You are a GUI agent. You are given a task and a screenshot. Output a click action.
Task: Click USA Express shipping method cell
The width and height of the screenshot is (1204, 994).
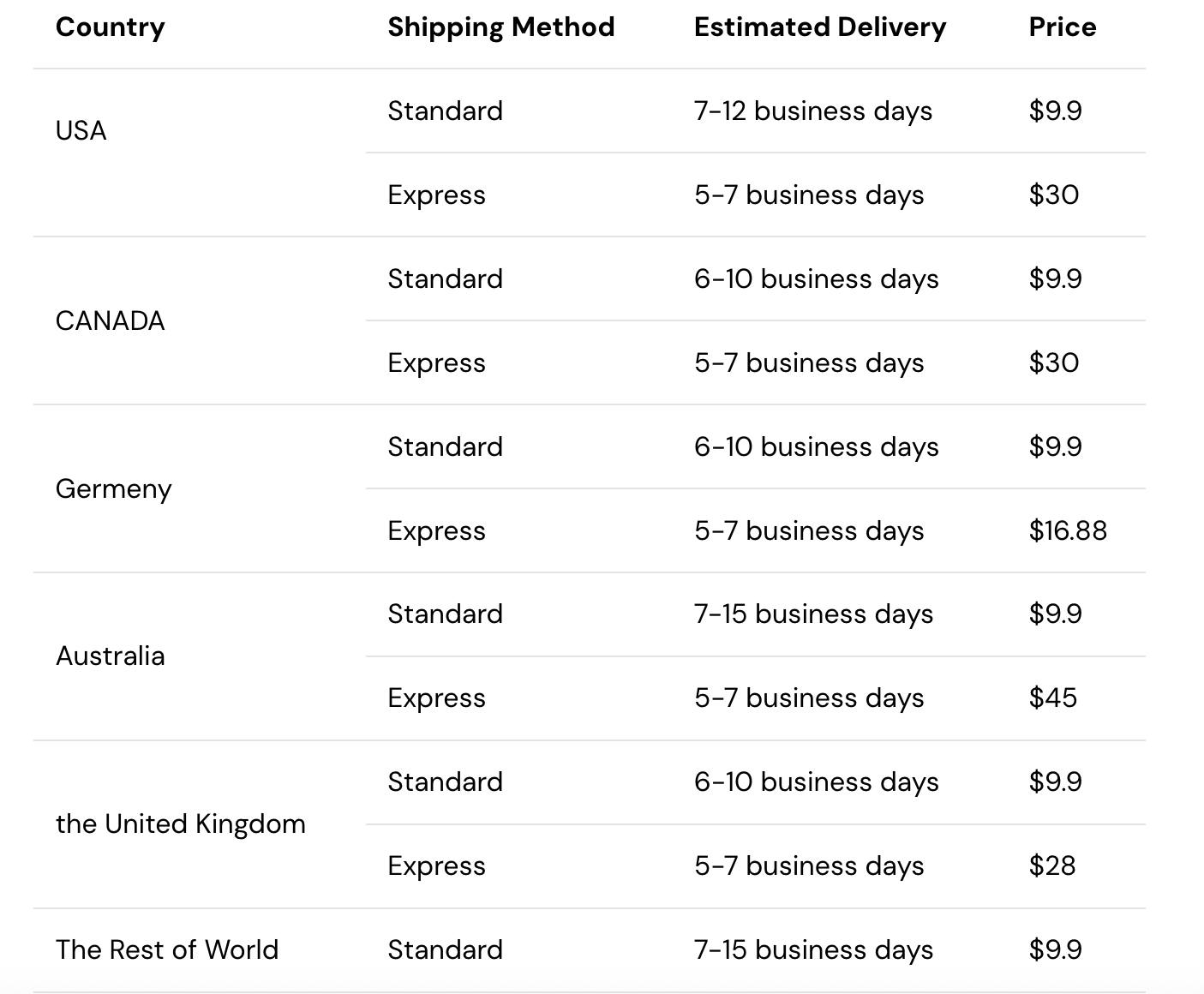pyautogui.click(x=436, y=195)
